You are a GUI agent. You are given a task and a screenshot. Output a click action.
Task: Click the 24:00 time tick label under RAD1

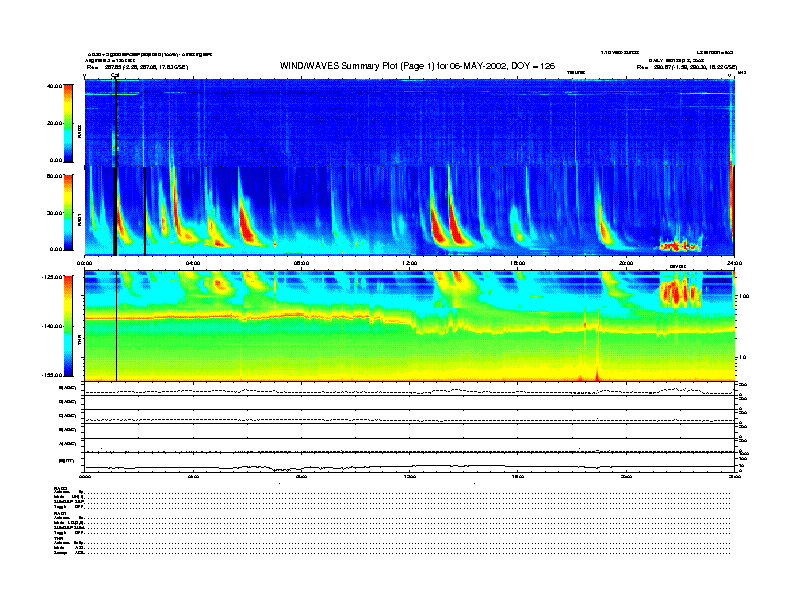click(x=733, y=263)
